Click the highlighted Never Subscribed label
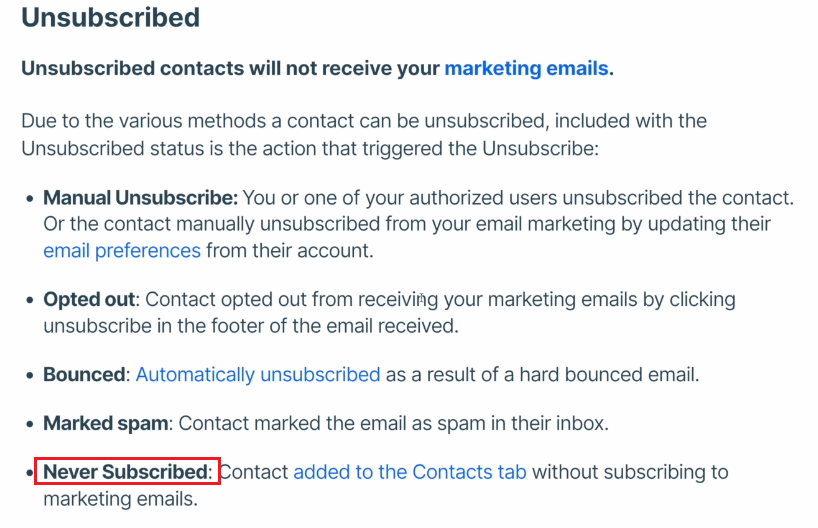818x528 pixels. [126, 472]
